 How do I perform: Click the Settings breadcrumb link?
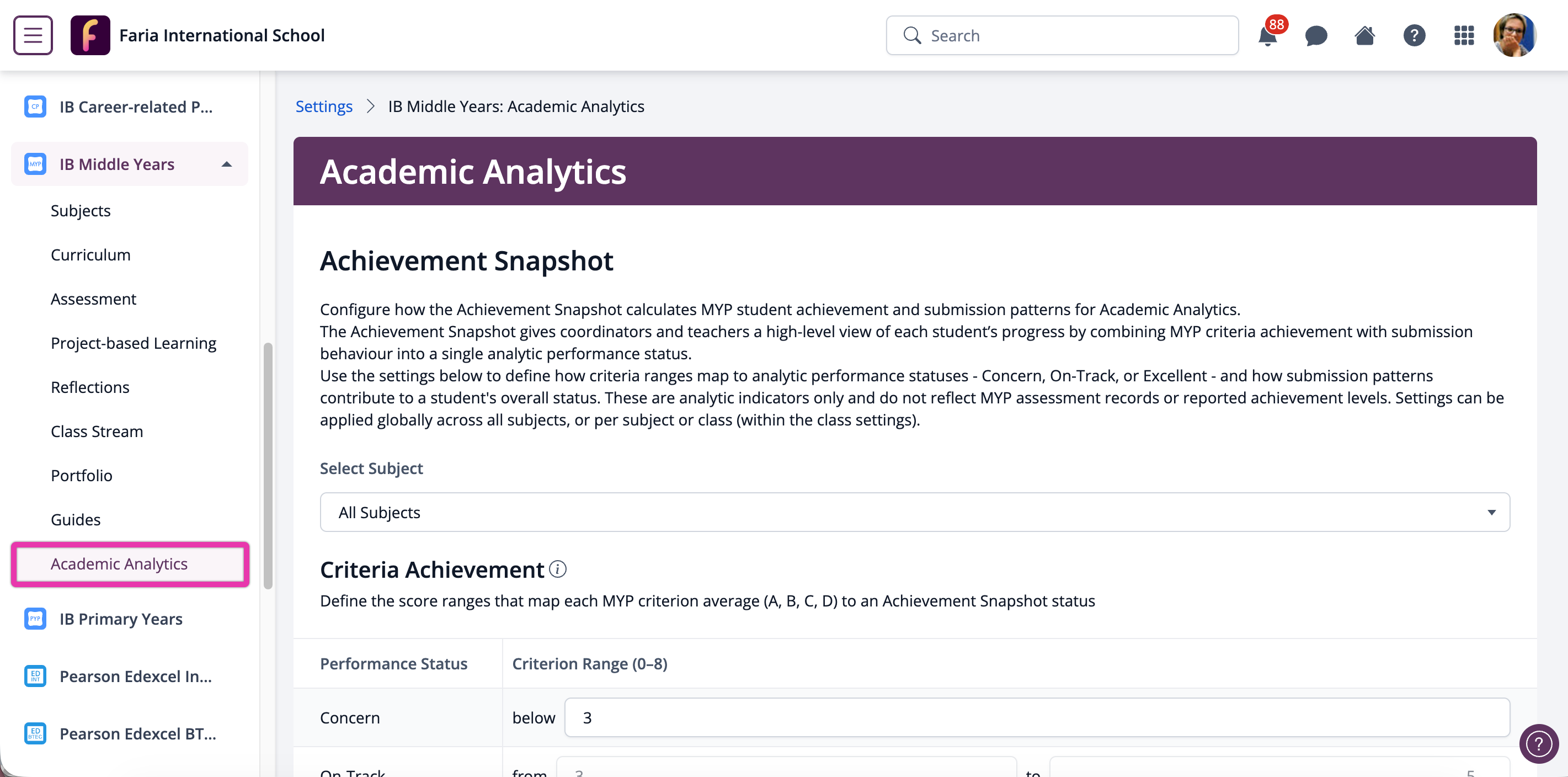pyautogui.click(x=323, y=106)
